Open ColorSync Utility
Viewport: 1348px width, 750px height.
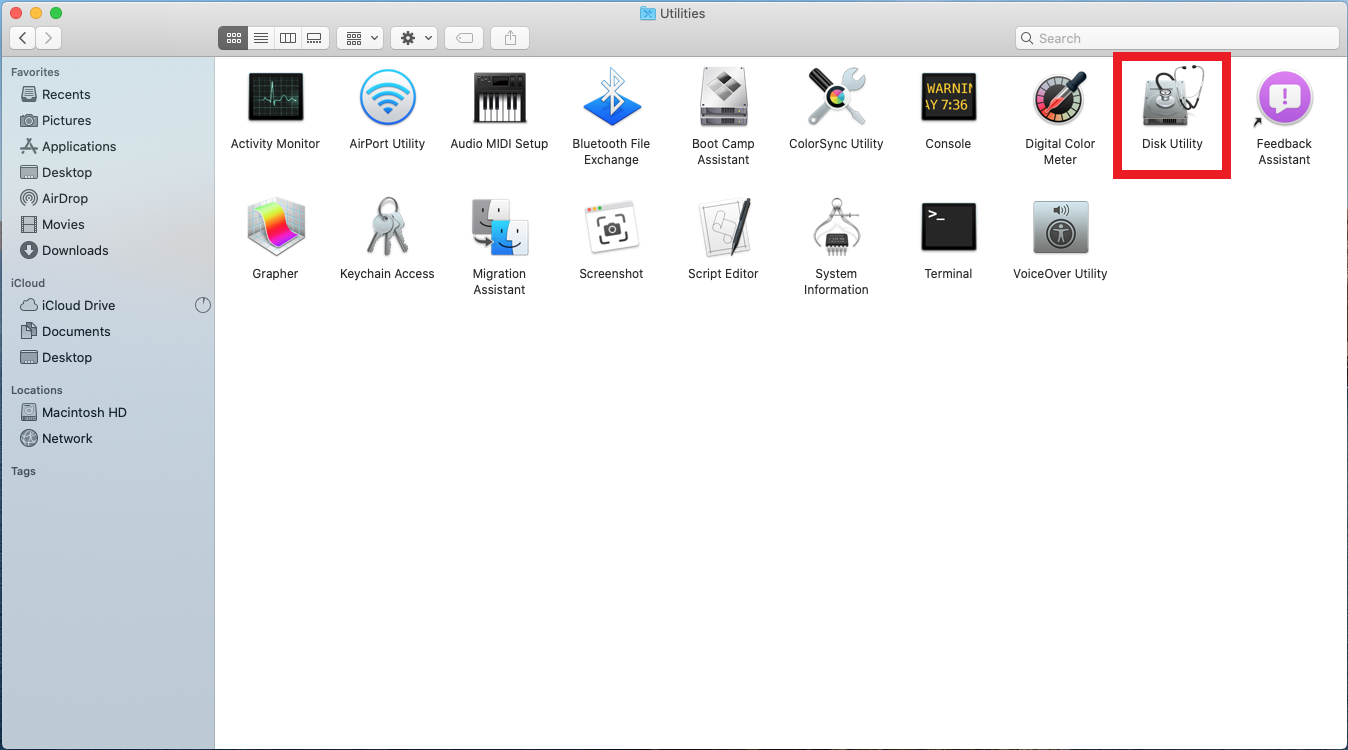836,100
